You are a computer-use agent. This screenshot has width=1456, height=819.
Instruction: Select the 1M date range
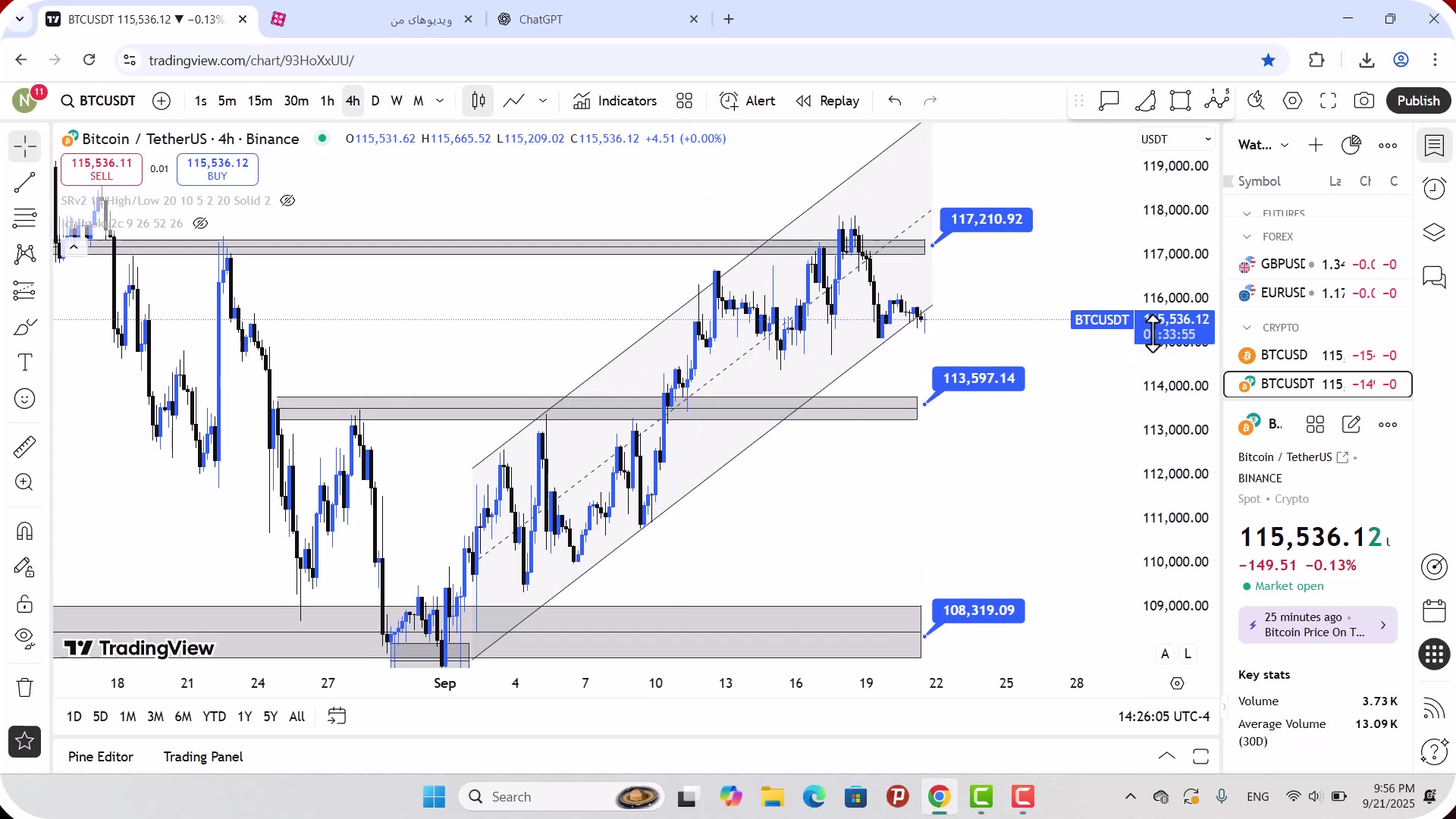pyautogui.click(x=127, y=717)
